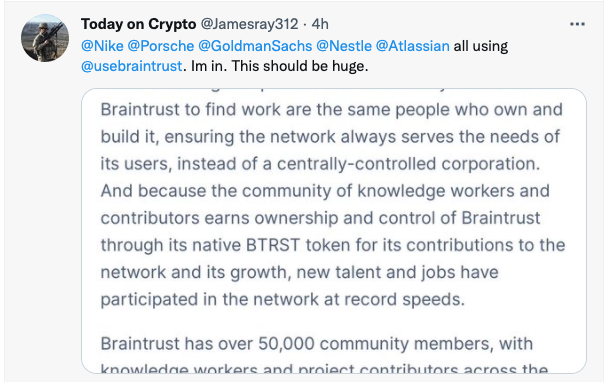The height and width of the screenshot is (382, 607).
Task: Click the @Nike mention
Action: pyautogui.click(x=102, y=46)
